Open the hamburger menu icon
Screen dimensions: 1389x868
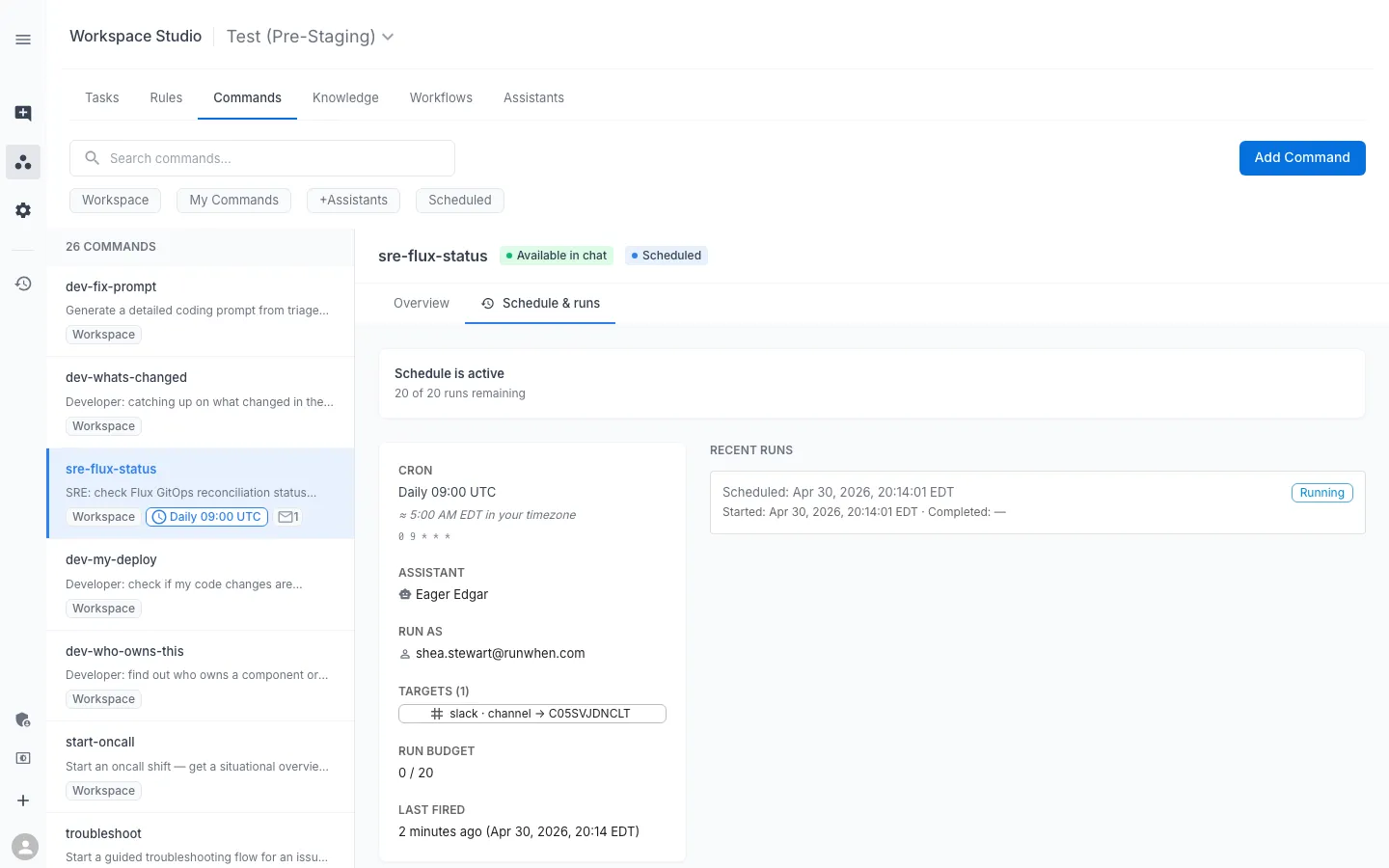pos(23,40)
